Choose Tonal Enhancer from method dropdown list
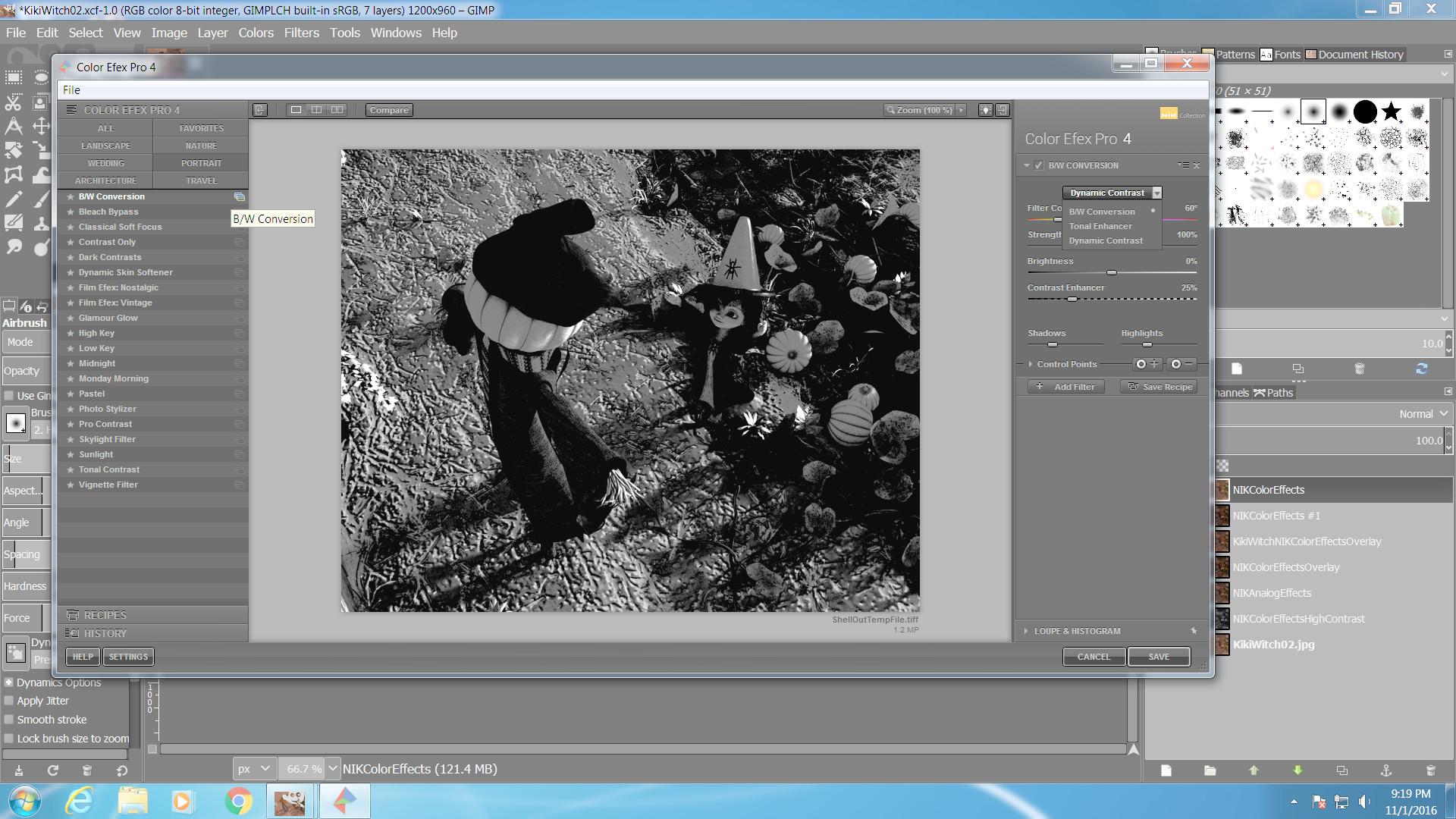This screenshot has height=819, width=1456. tap(1100, 226)
